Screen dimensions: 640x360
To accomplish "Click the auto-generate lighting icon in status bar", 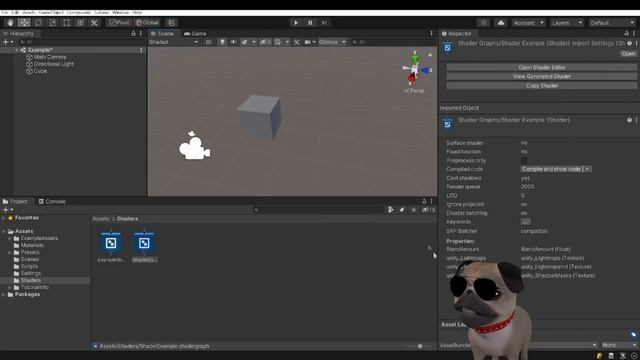I will 599,356.
